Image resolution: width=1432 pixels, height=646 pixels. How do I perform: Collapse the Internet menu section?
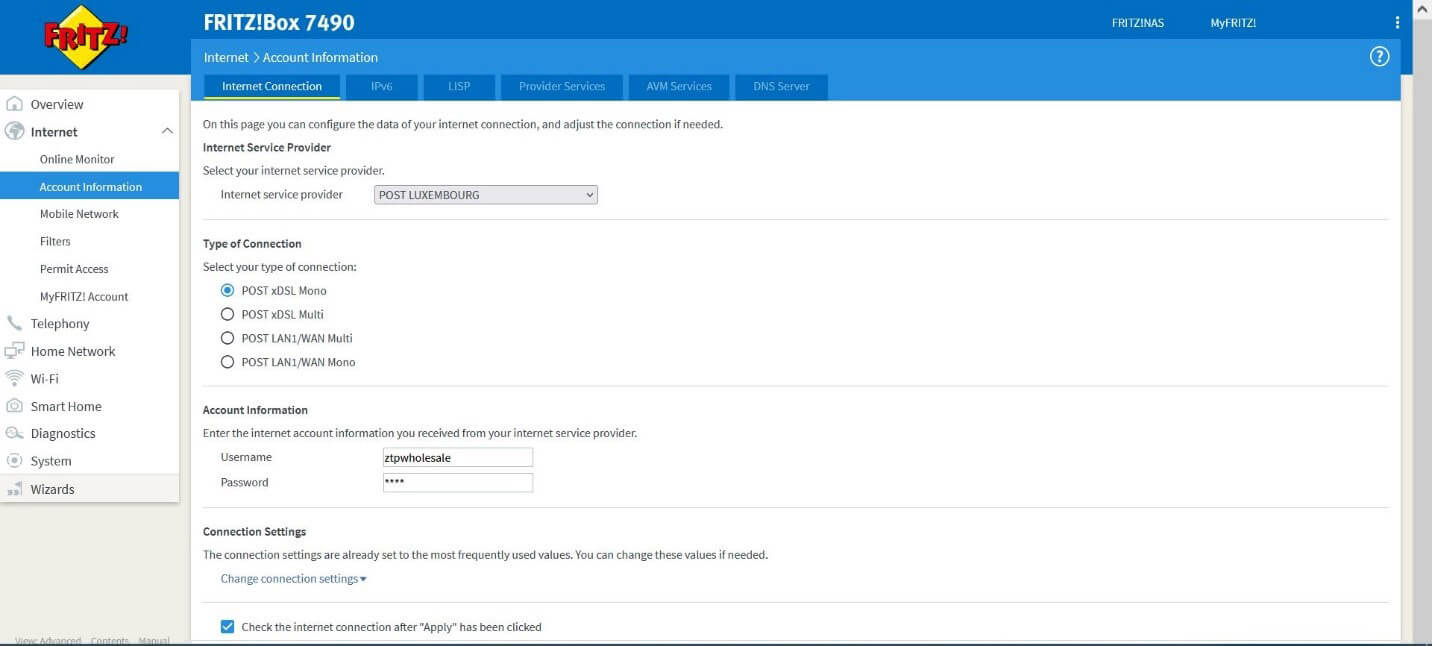(167, 132)
